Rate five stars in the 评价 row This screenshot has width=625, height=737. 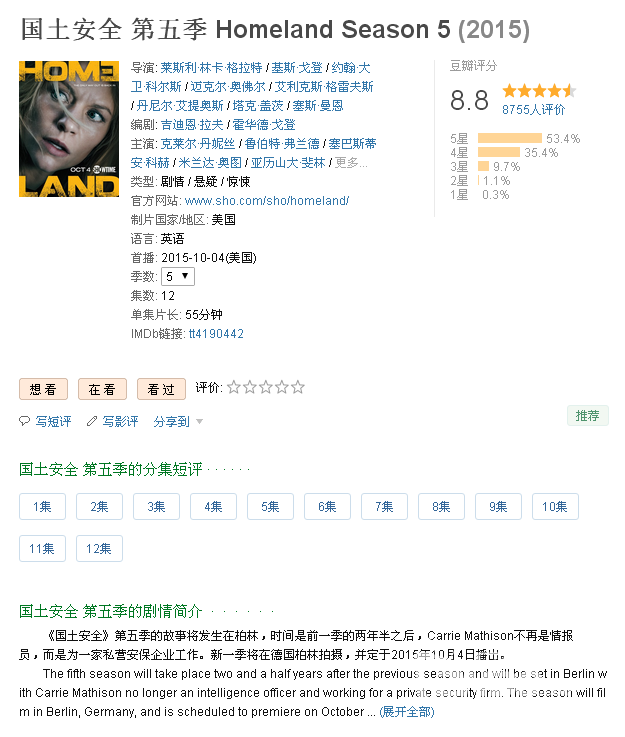point(297,387)
